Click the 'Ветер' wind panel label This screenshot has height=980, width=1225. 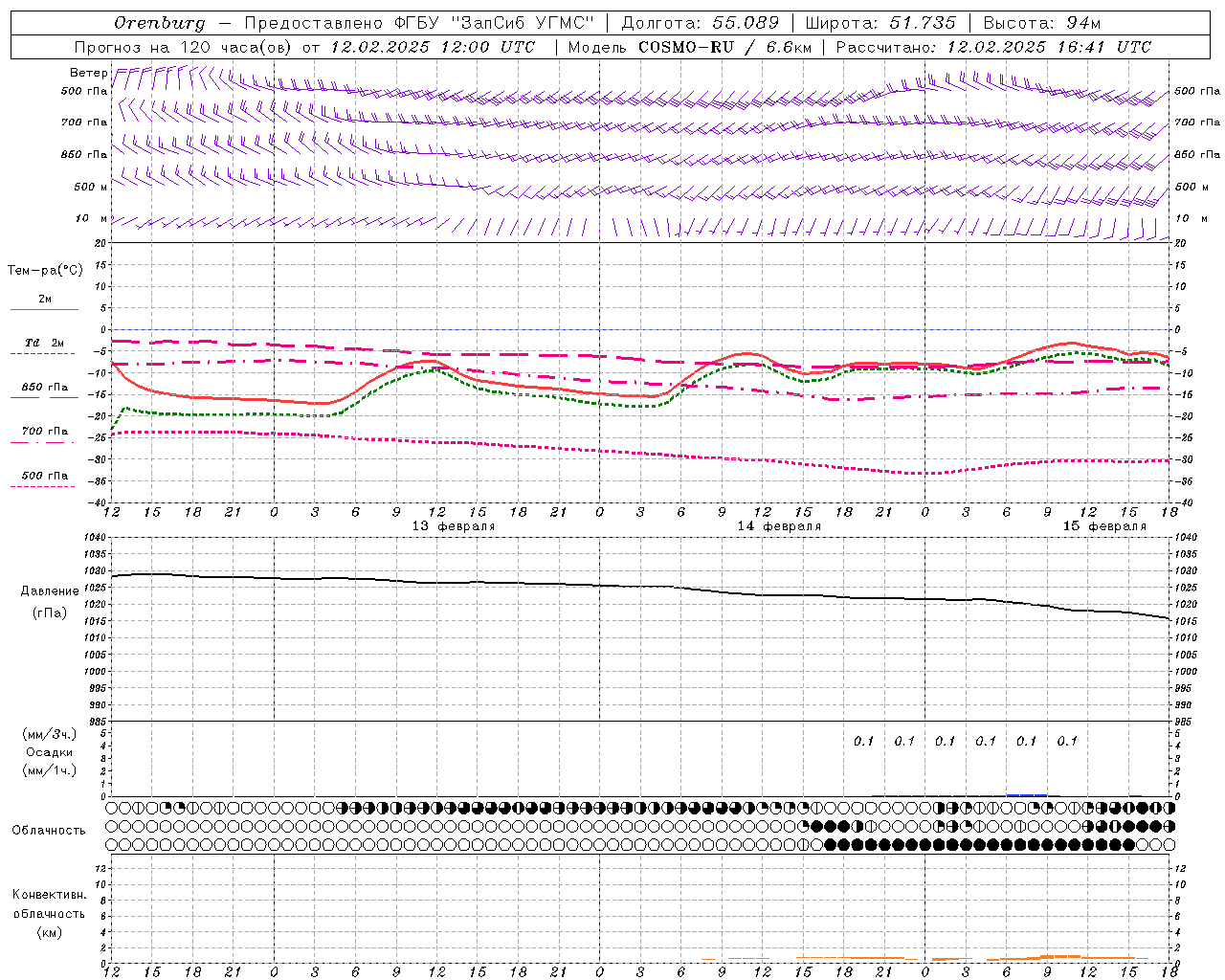89,73
